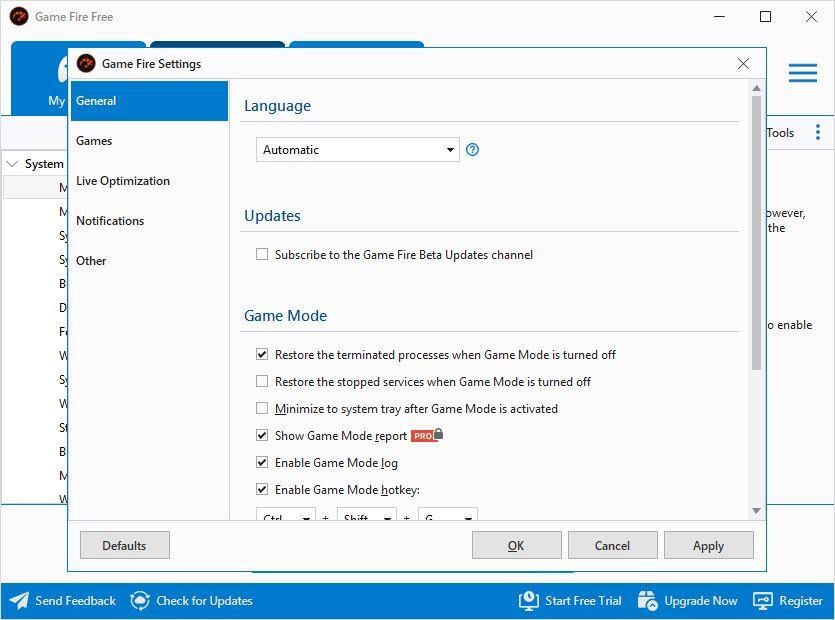Click the Register link

[x=801, y=601]
